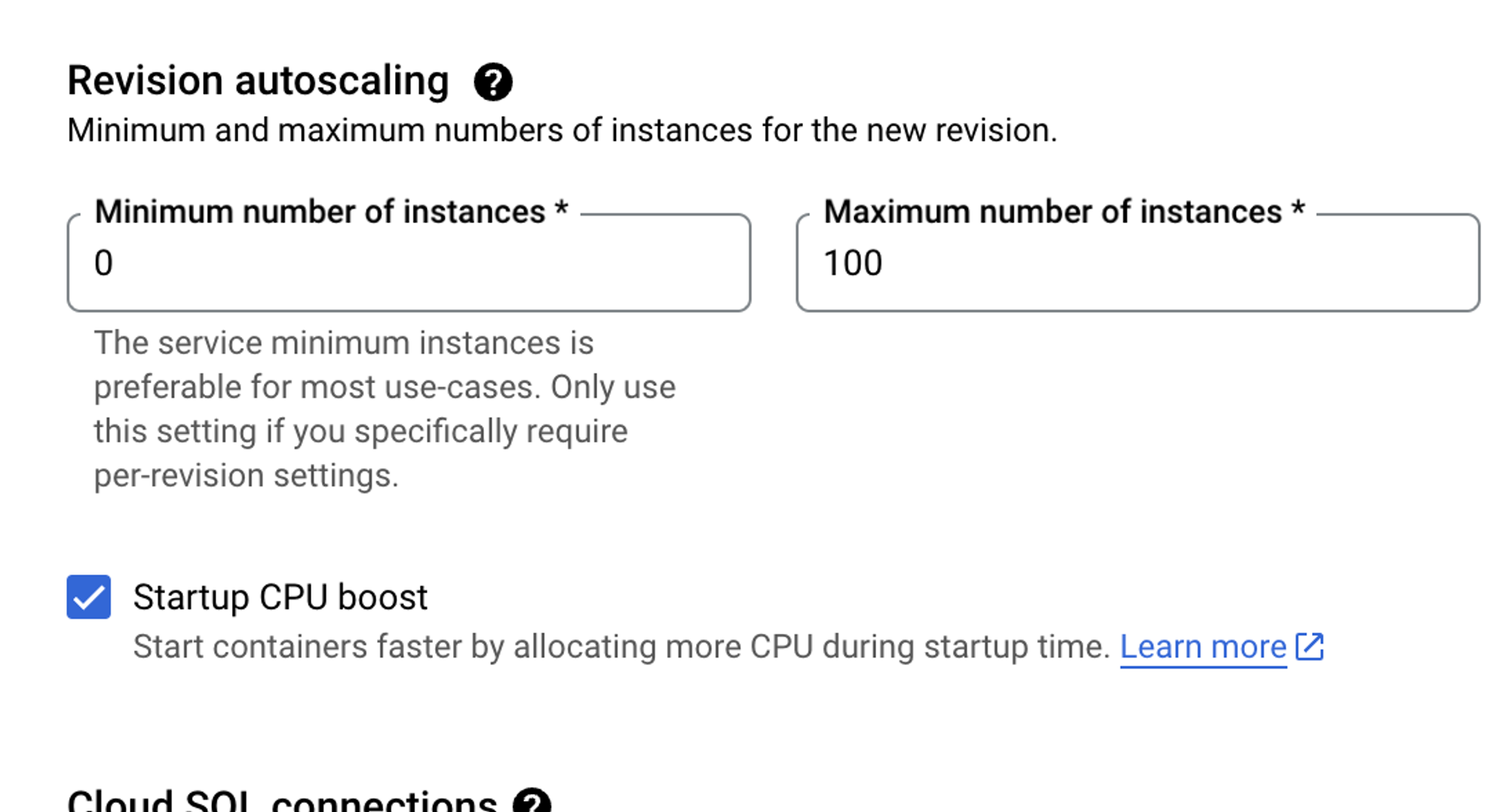1508x812 pixels.
Task: Open the Revision autoscaling help icon
Action: coord(493,82)
